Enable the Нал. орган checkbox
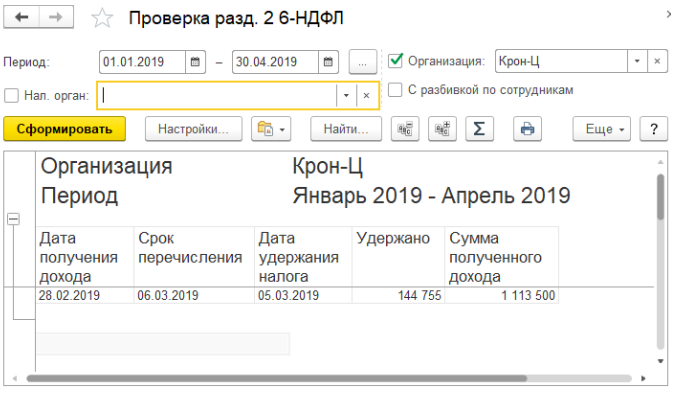This screenshot has width=676, height=398. click(x=12, y=95)
